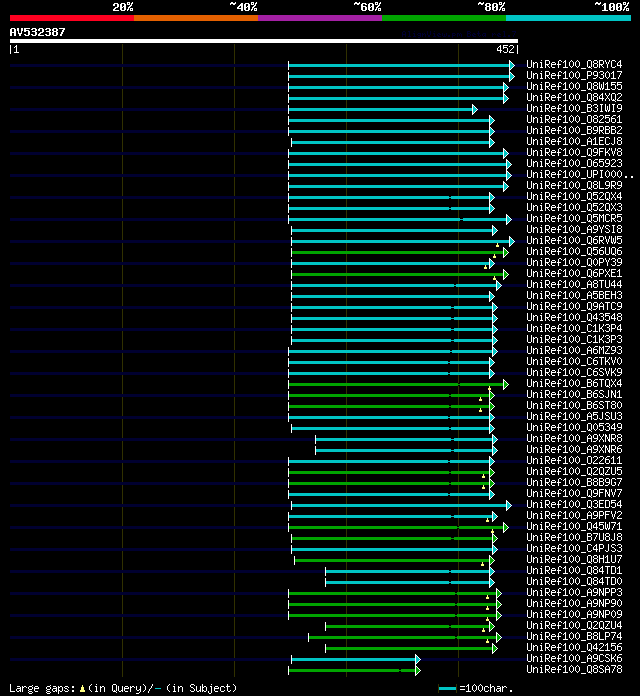This screenshot has width=640, height=696.
Task: Open the UniRef100_C6SVK9 hit
Action: pos(574,372)
